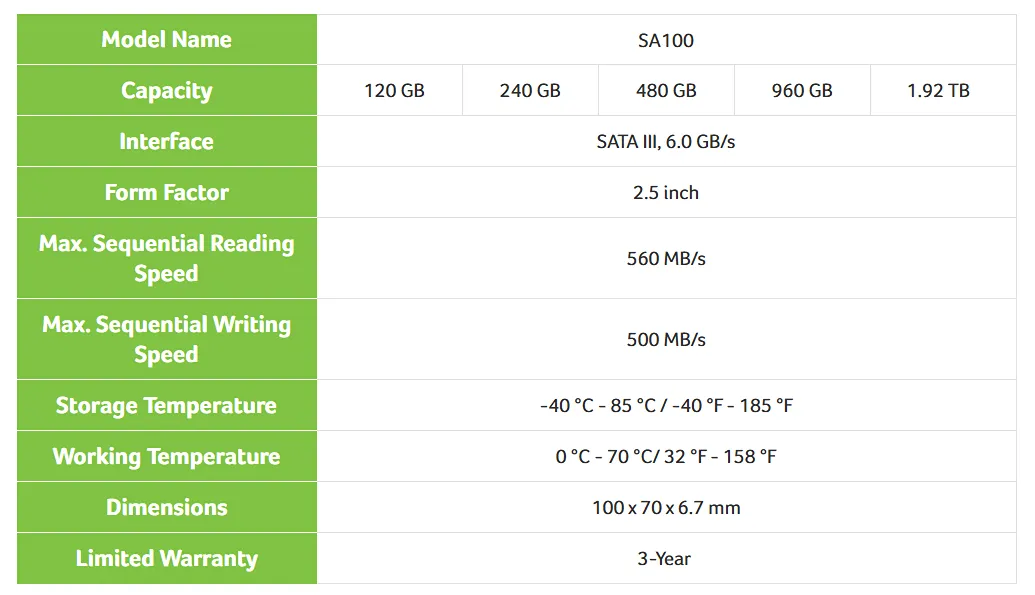
Task: Click the 100 x 70 x 6.7 mm value
Action: click(x=666, y=507)
